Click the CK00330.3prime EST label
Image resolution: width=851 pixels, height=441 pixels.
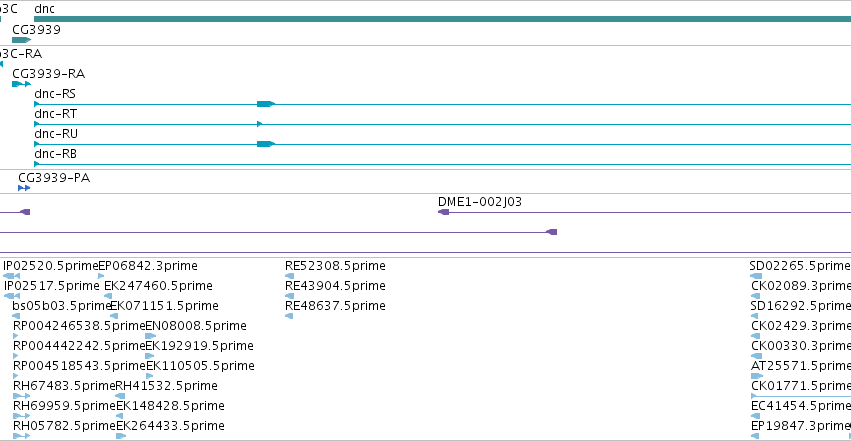coord(801,346)
